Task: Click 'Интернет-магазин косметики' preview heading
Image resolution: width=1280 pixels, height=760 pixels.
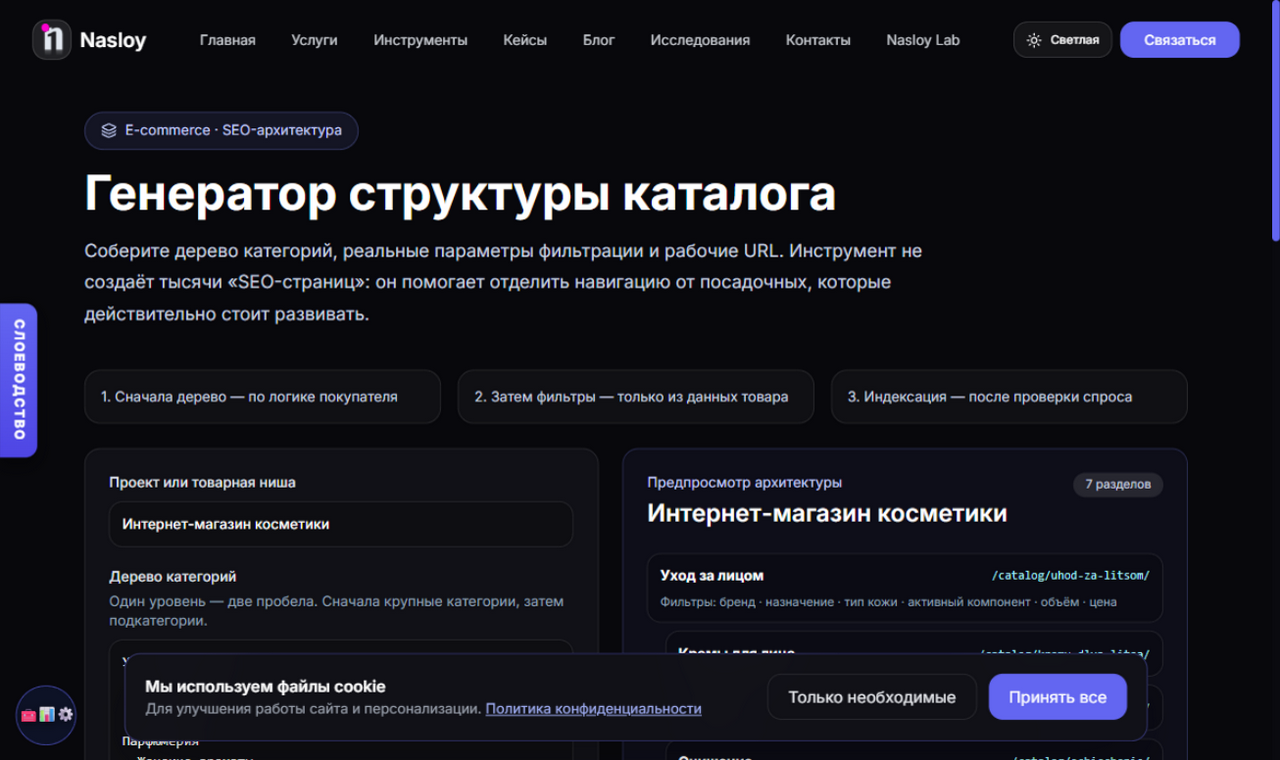Action: point(827,514)
